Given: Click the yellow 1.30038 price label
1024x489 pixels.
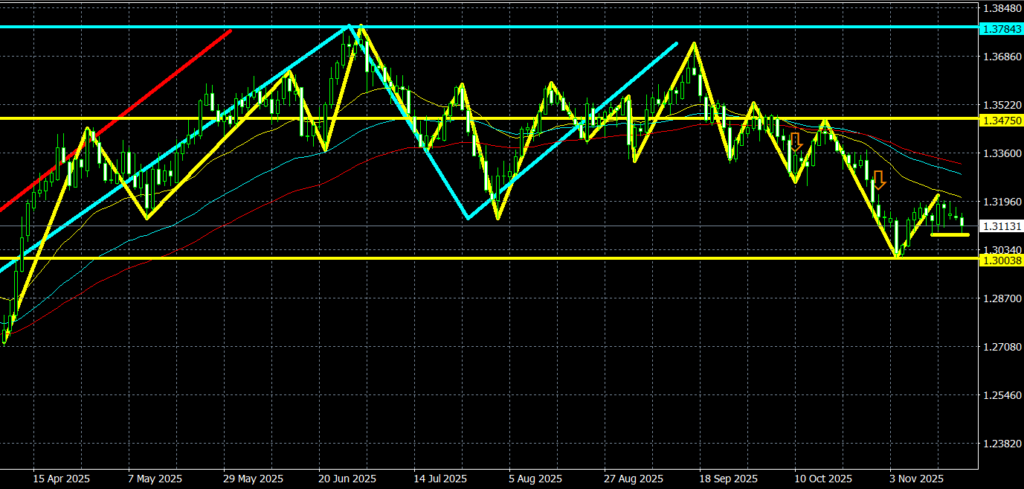Looking at the screenshot, I should coord(1000,259).
